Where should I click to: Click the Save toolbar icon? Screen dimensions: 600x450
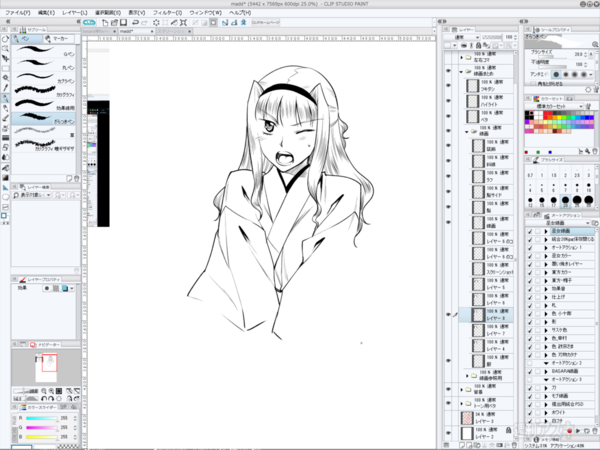123,23
